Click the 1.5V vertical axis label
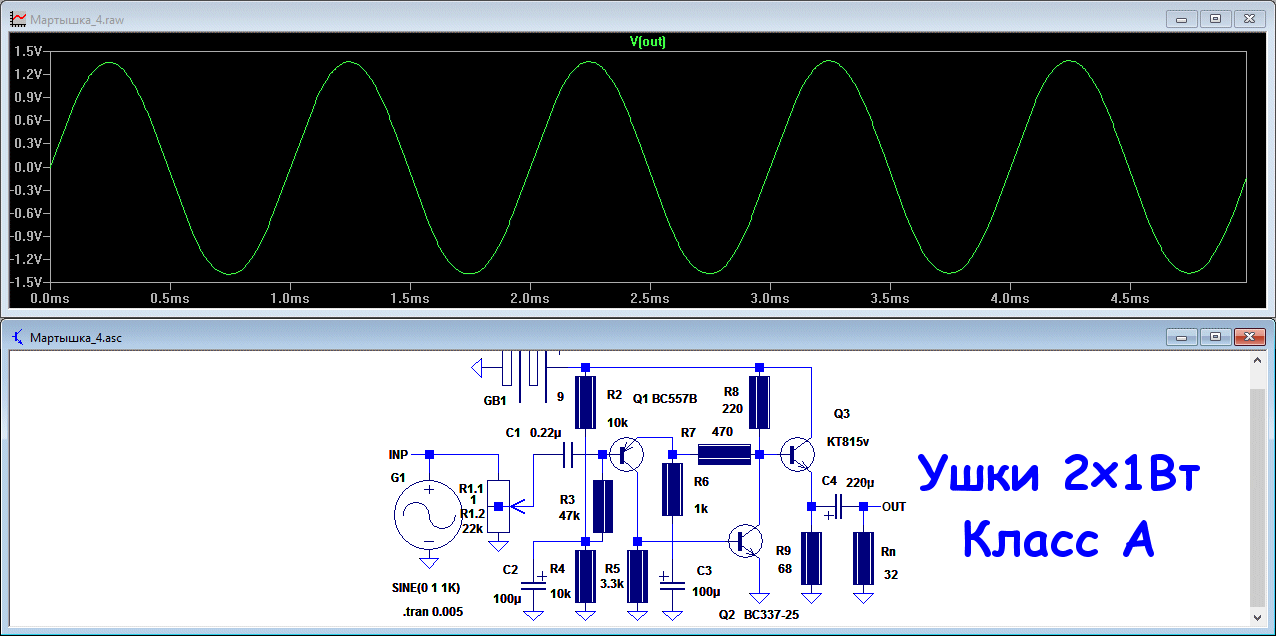Image resolution: width=1276 pixels, height=636 pixels. coord(27,51)
